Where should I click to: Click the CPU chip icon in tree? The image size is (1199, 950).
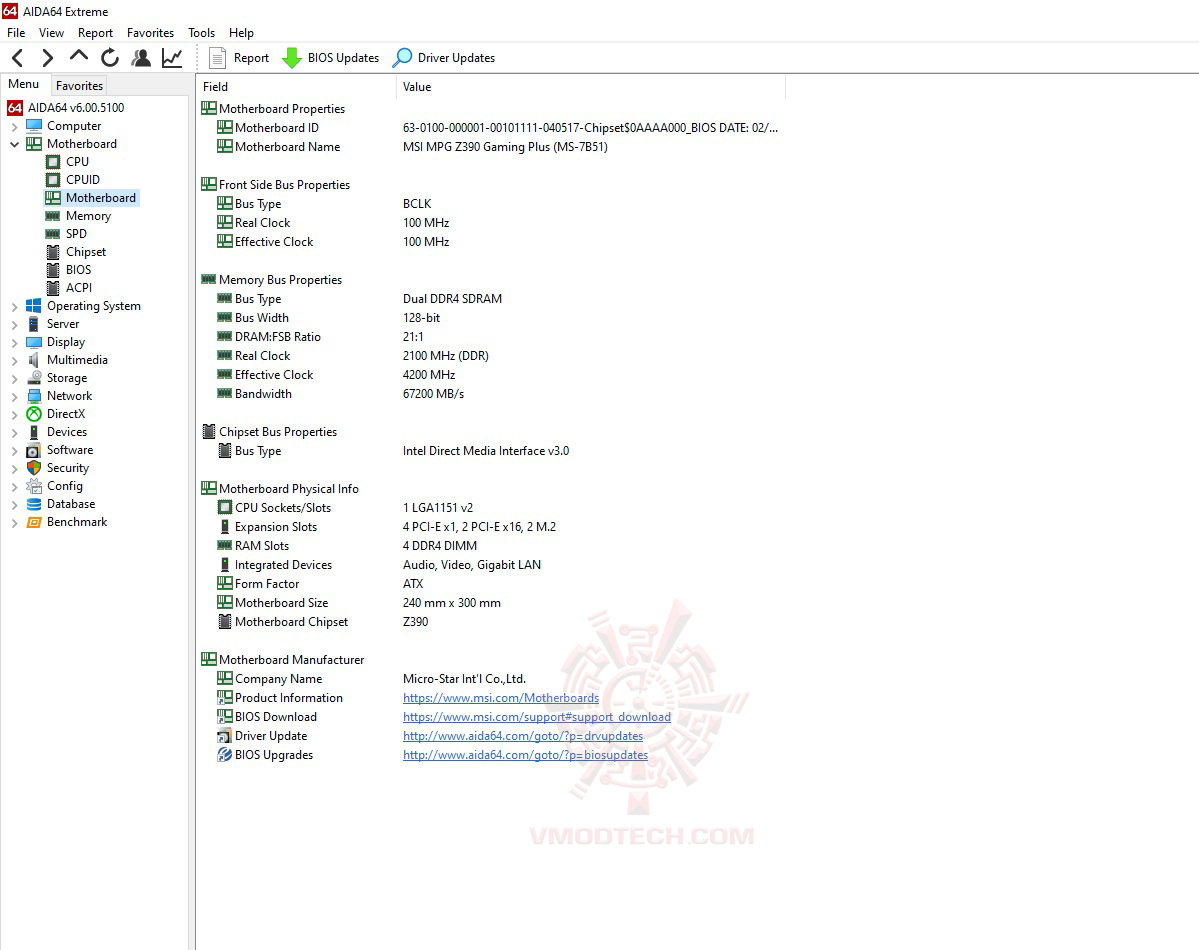[53, 161]
